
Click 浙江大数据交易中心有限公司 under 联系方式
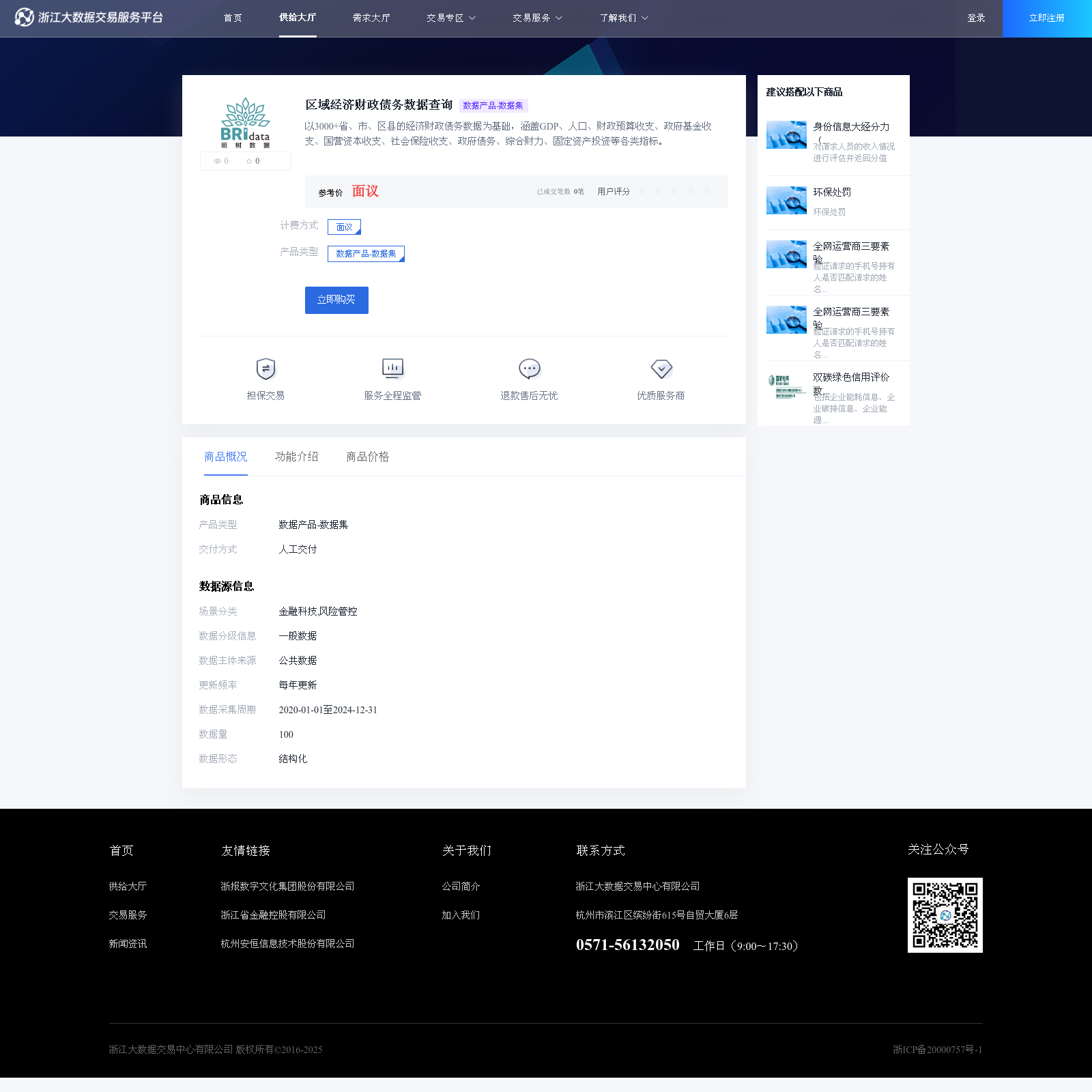click(x=637, y=887)
